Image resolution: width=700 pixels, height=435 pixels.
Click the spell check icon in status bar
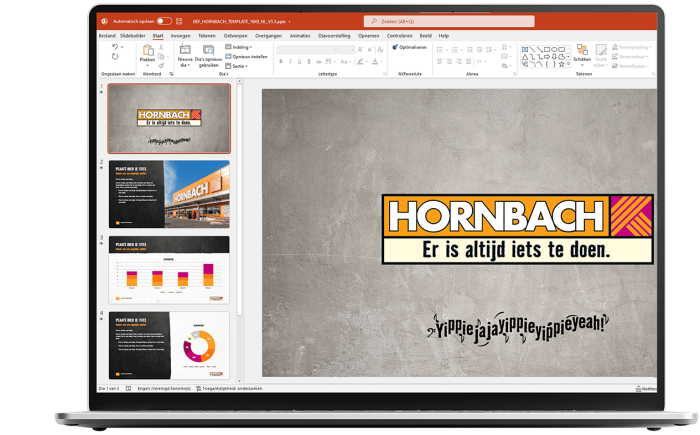point(129,389)
